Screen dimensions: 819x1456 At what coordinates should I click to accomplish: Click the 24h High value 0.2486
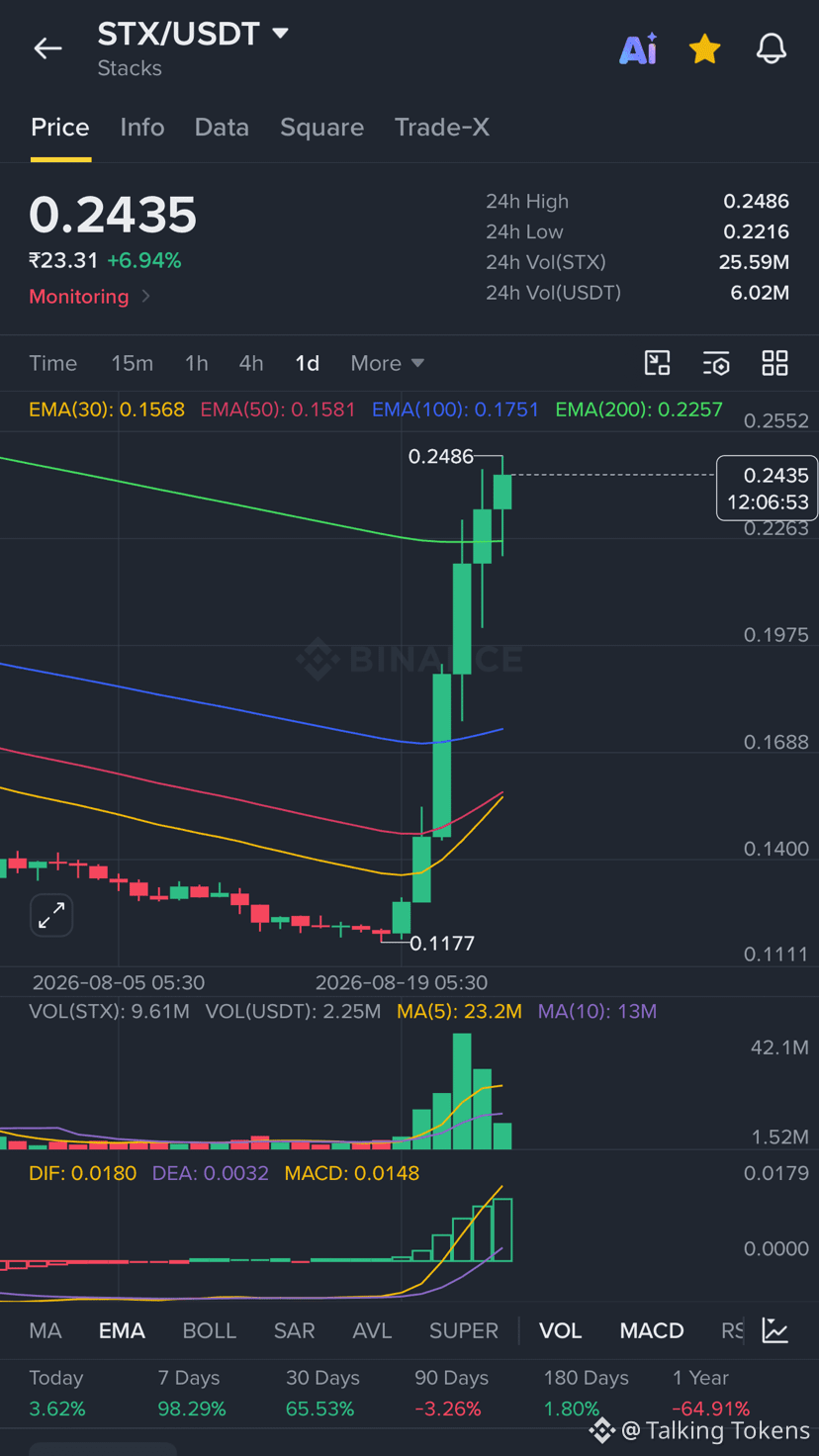[756, 202]
